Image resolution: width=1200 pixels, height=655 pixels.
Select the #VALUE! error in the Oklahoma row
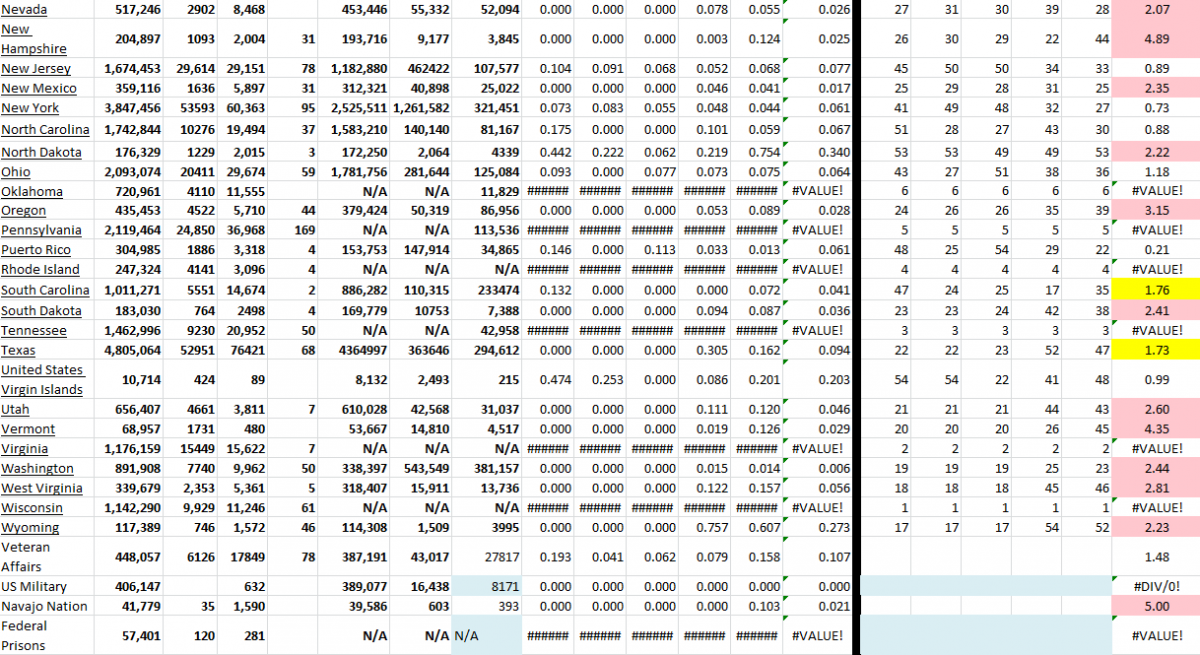818,191
